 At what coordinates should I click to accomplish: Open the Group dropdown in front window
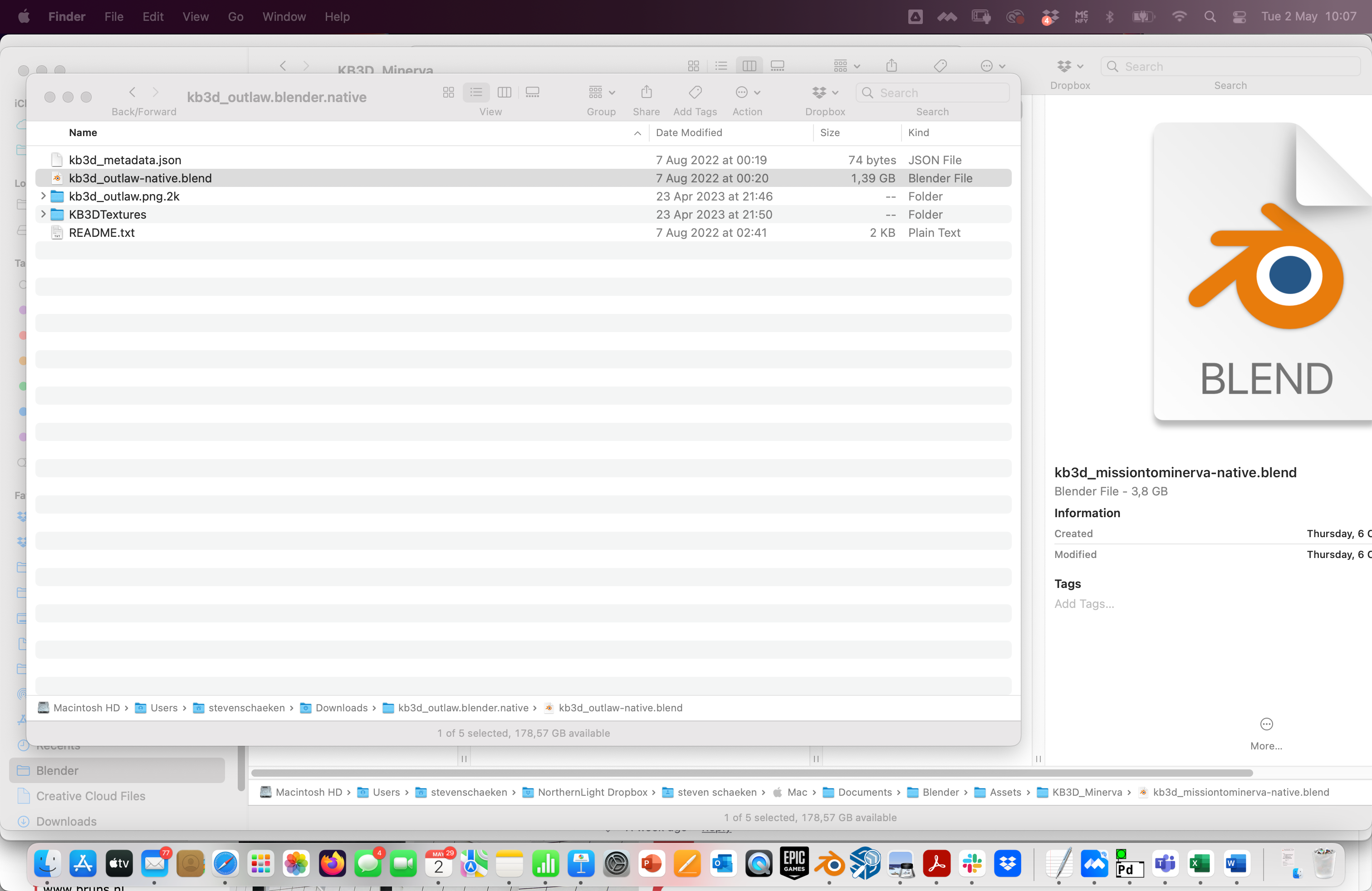coord(601,92)
